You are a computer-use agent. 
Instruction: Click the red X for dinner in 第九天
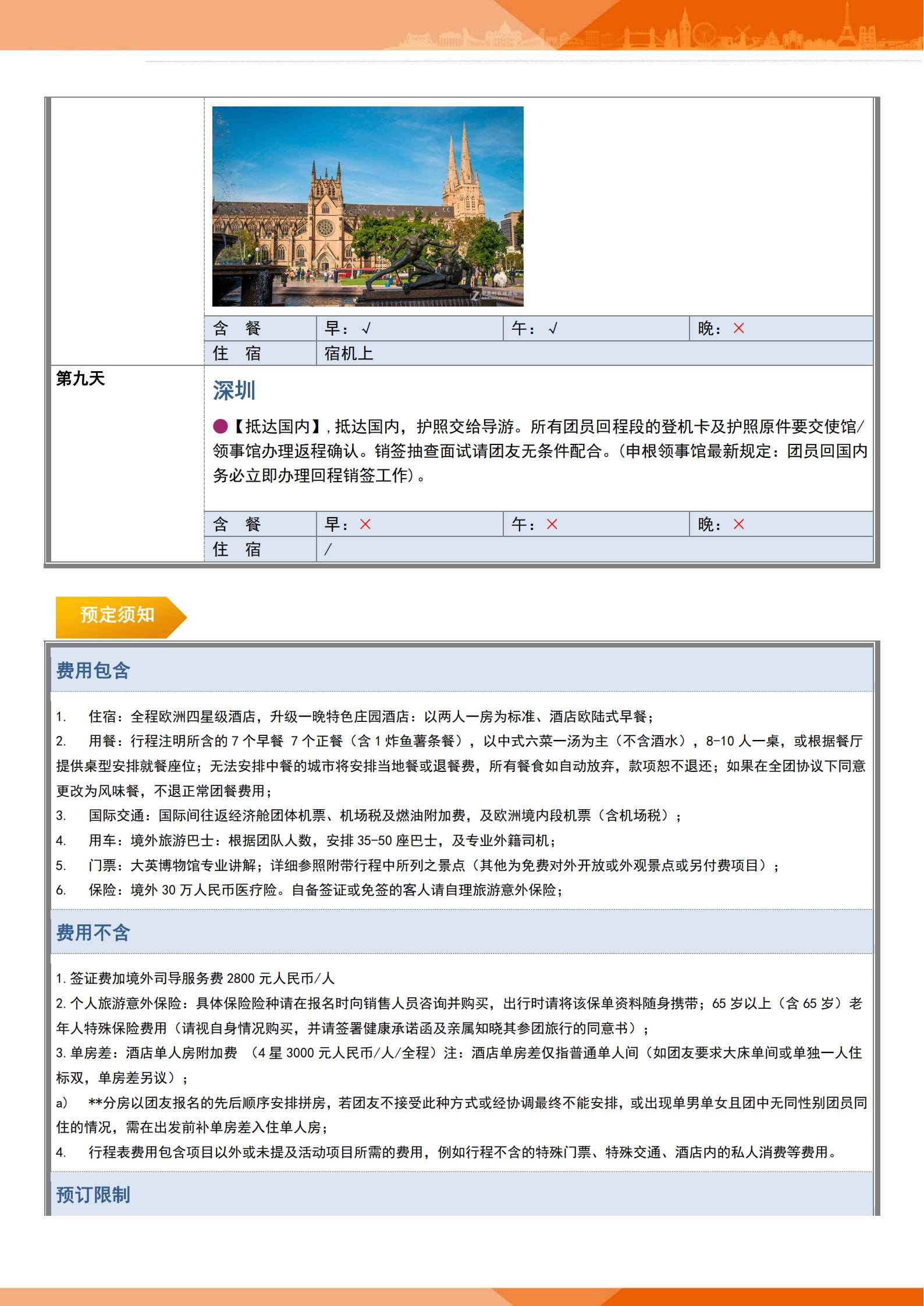[738, 524]
